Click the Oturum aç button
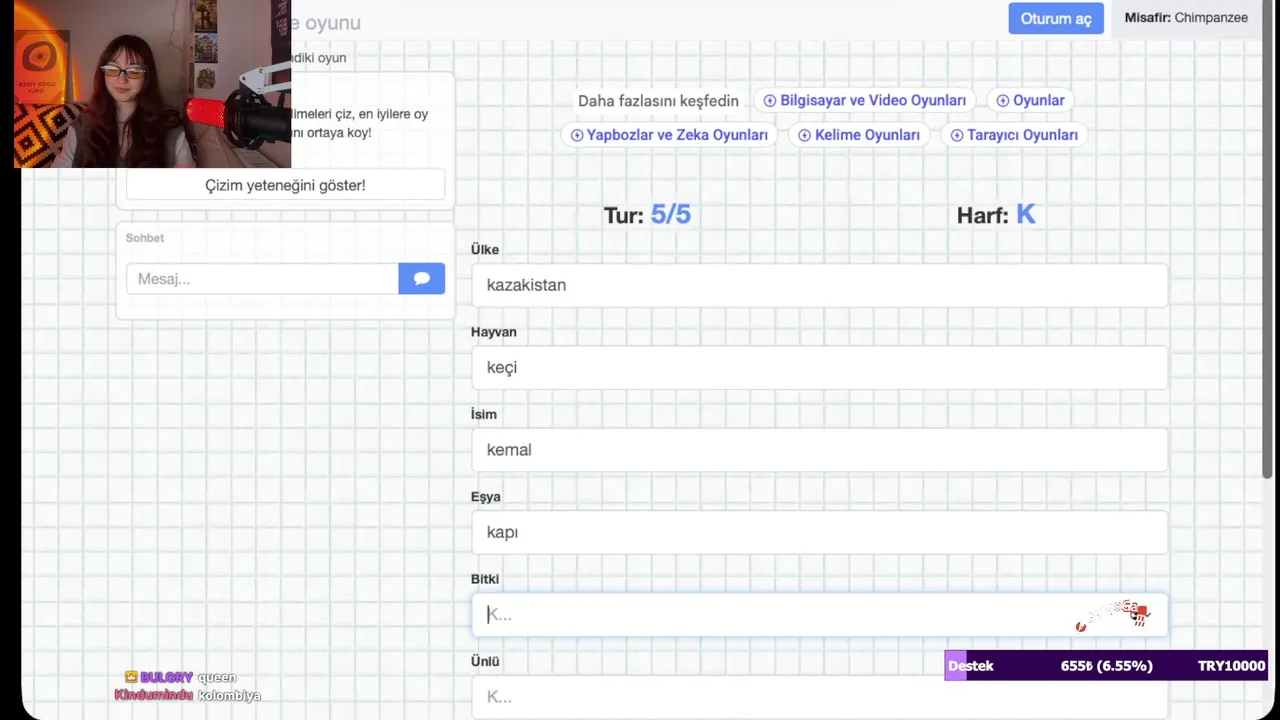 (x=1056, y=19)
